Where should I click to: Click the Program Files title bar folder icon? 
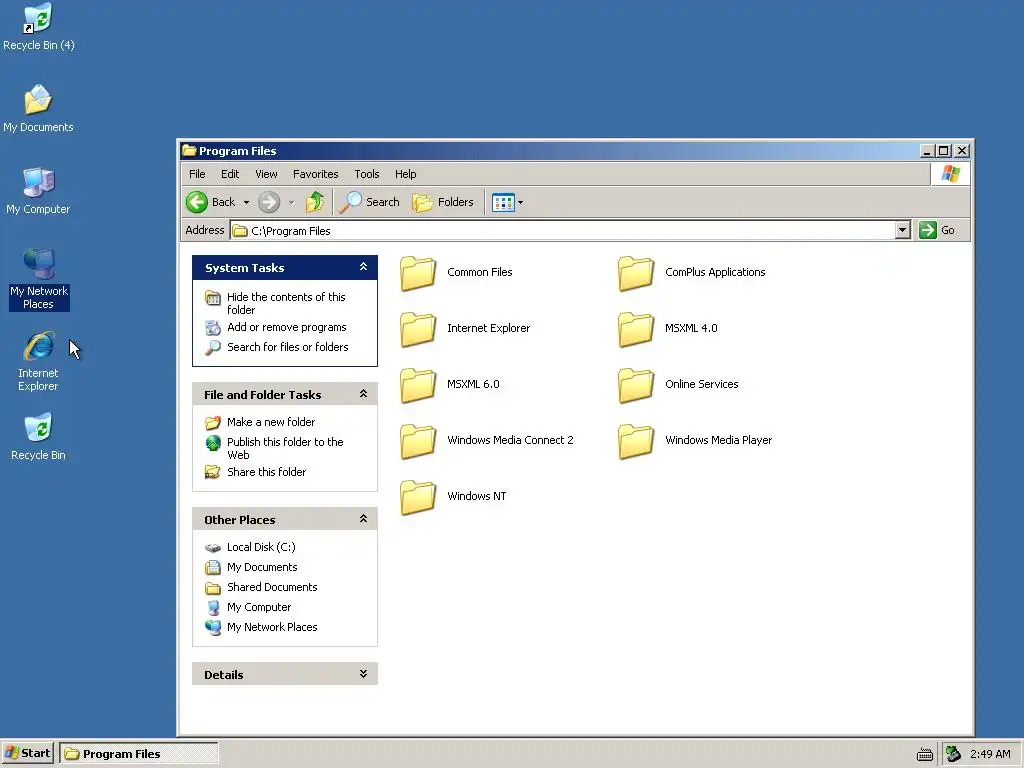[189, 150]
